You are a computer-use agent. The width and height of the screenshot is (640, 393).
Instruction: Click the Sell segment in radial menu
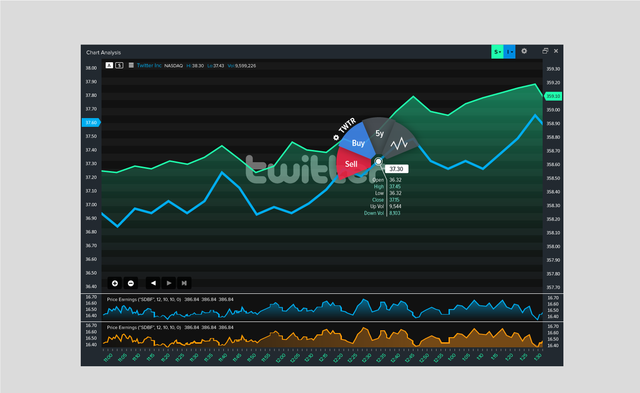tap(351, 164)
